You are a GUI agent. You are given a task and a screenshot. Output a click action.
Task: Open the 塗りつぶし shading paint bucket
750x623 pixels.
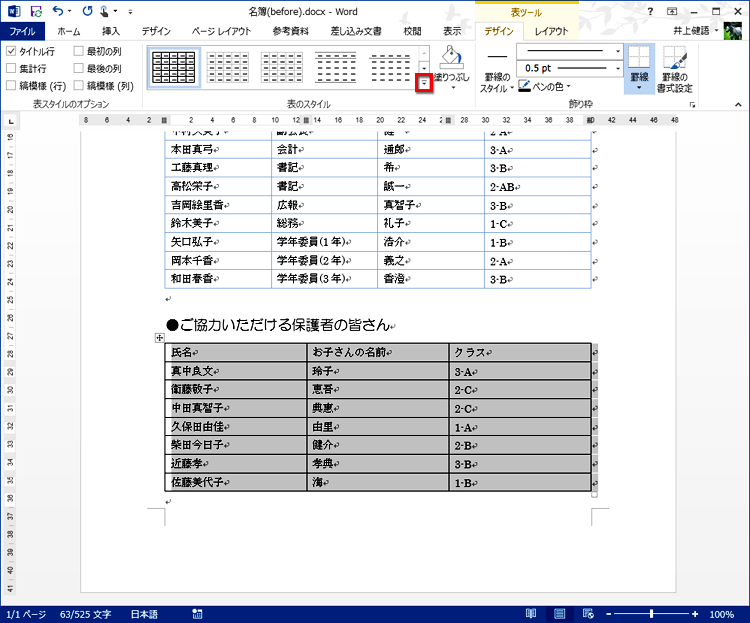click(x=452, y=56)
